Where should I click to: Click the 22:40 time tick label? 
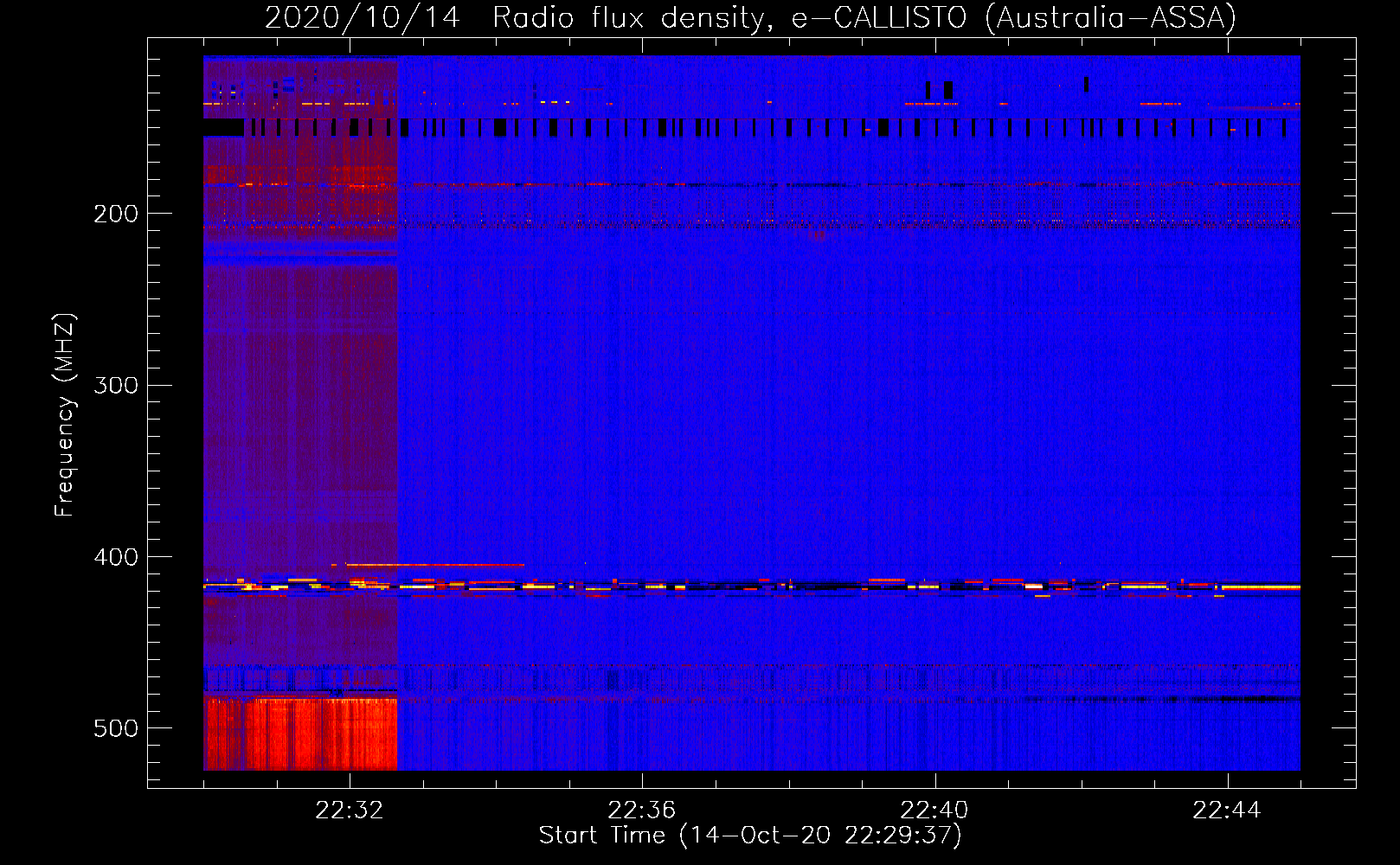[934, 811]
